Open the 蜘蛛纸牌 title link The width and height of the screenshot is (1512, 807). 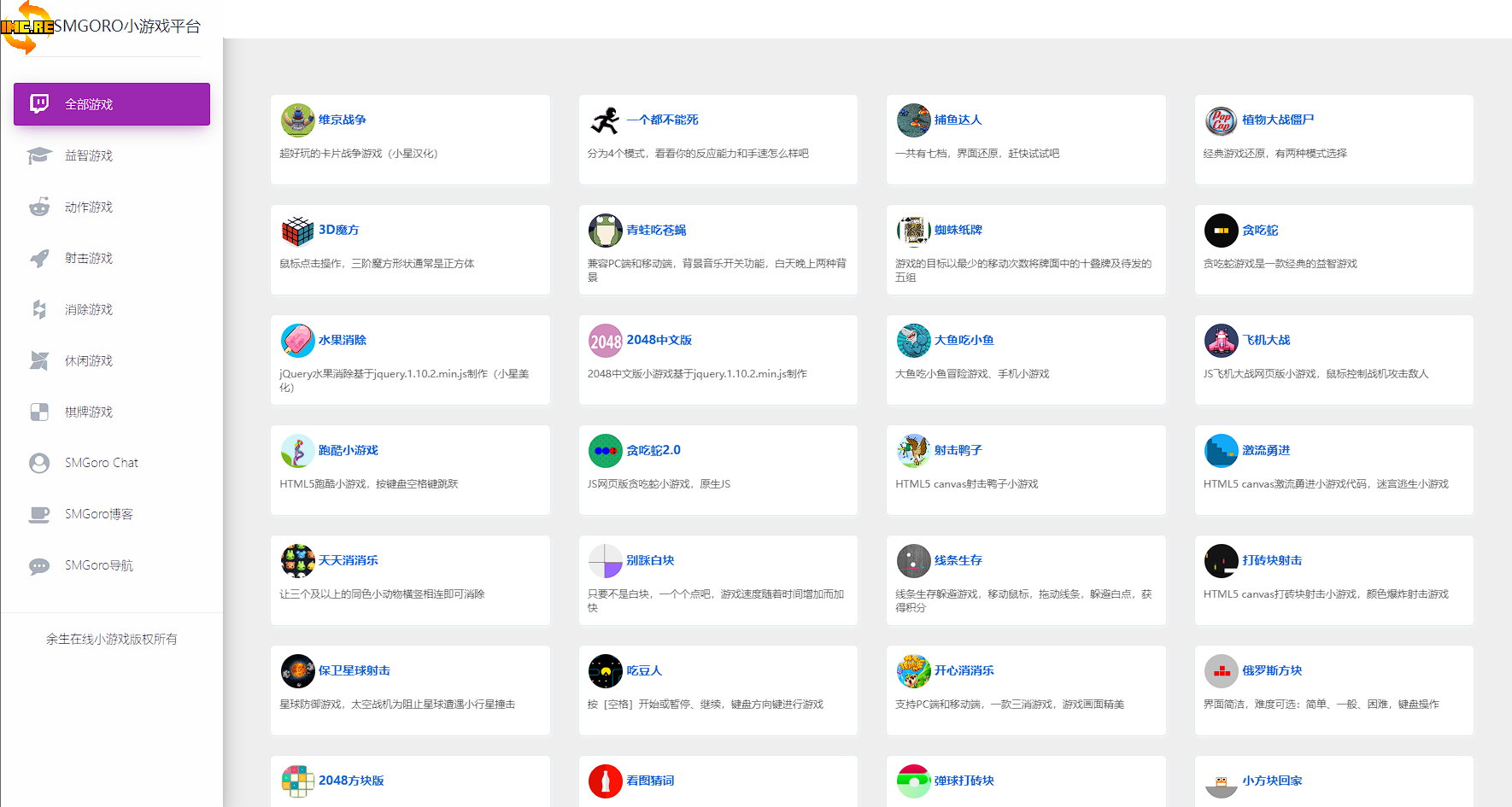[x=958, y=230]
